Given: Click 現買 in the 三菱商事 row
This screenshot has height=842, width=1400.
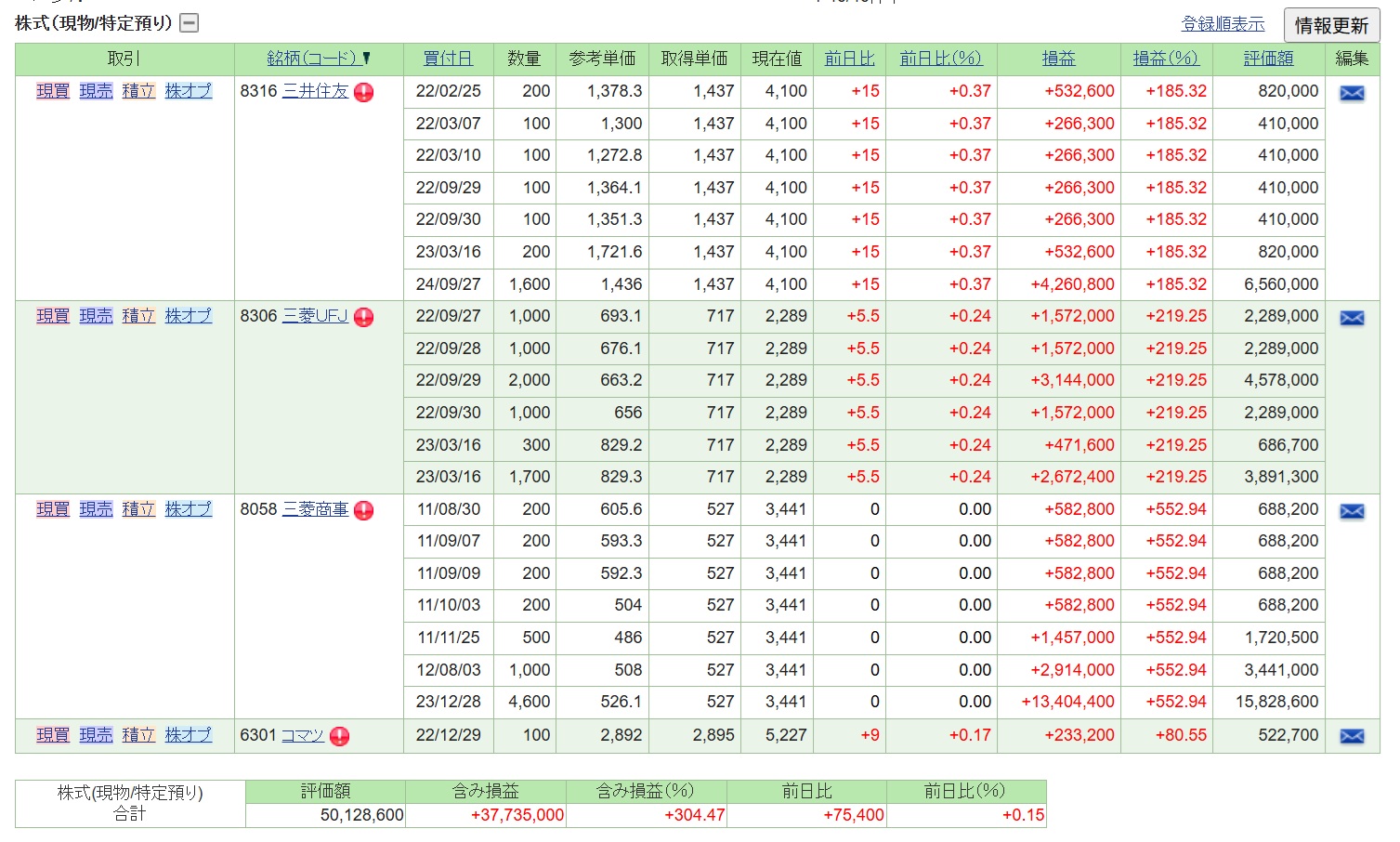Looking at the screenshot, I should (53, 509).
